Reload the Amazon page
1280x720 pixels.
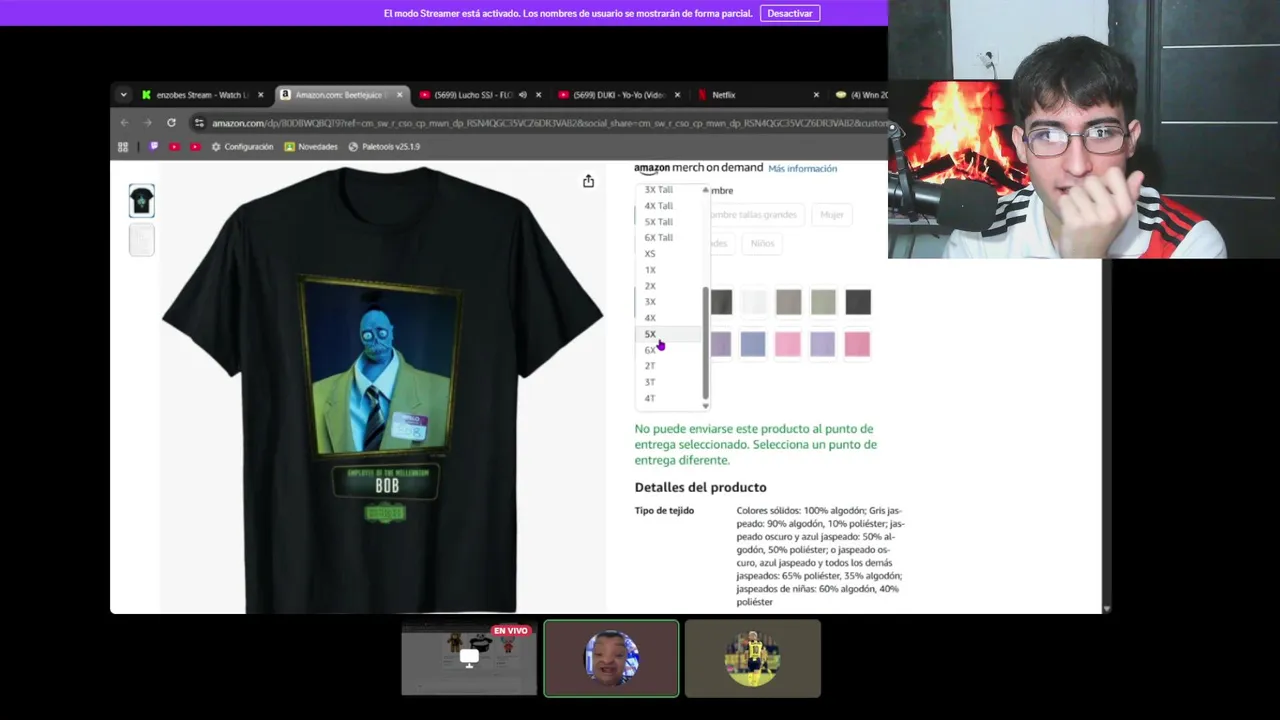click(x=171, y=123)
